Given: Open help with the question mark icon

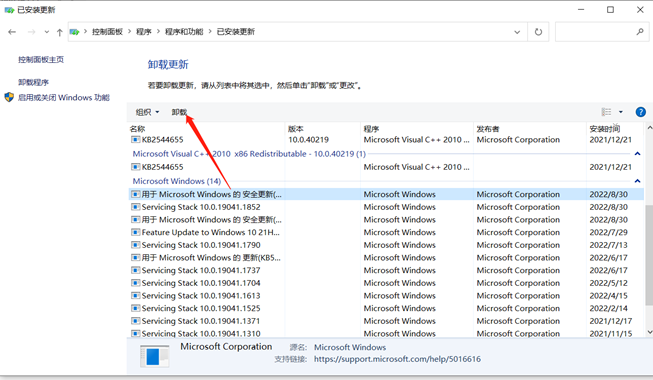Looking at the screenshot, I should point(641,112).
